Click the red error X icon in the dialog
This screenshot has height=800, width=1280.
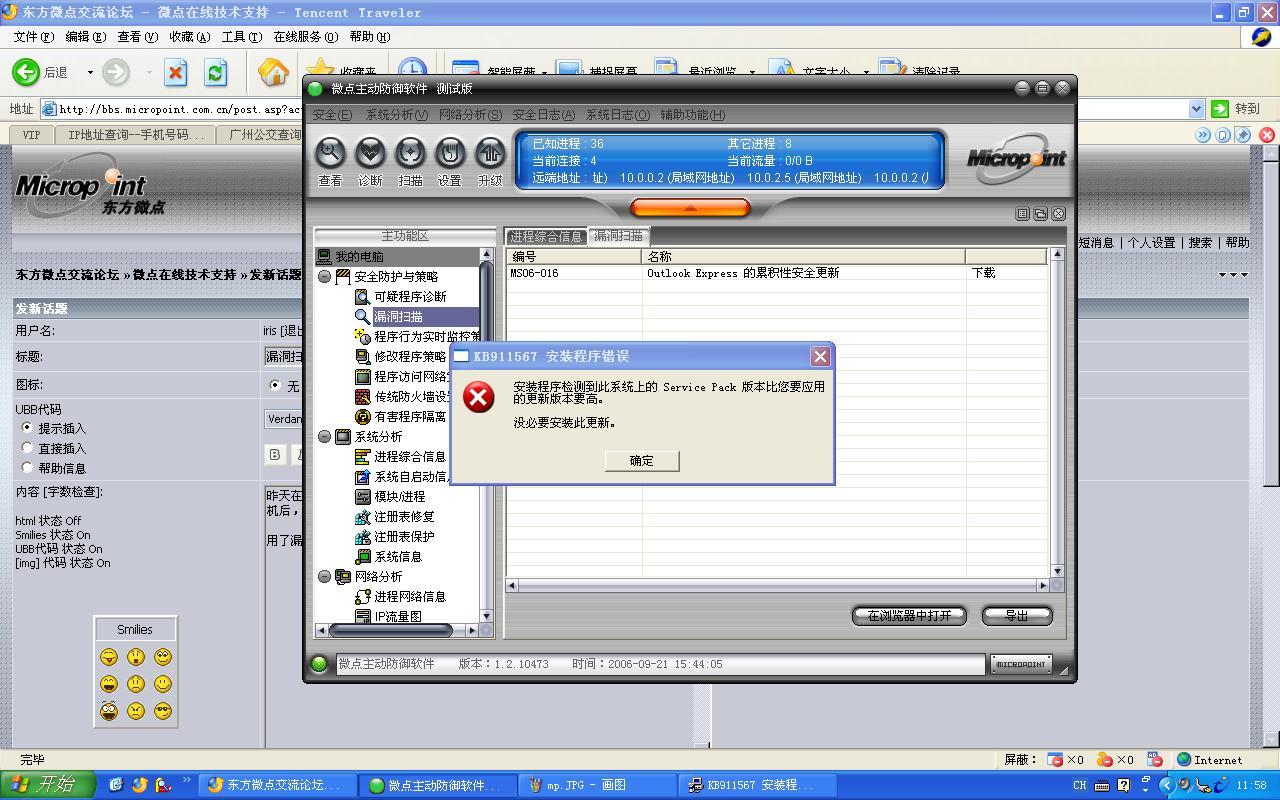pos(480,398)
